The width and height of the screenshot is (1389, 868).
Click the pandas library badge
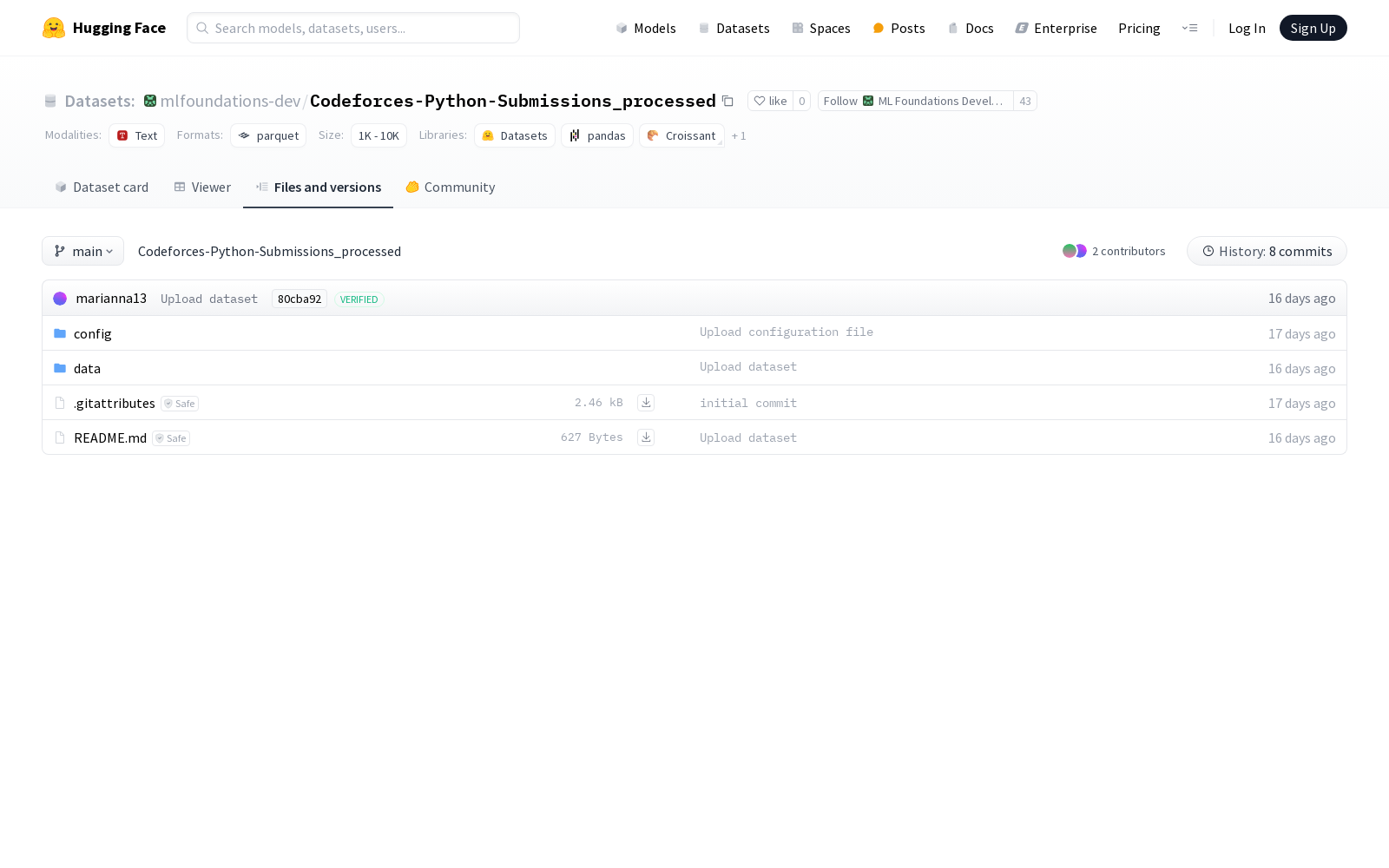coord(596,135)
